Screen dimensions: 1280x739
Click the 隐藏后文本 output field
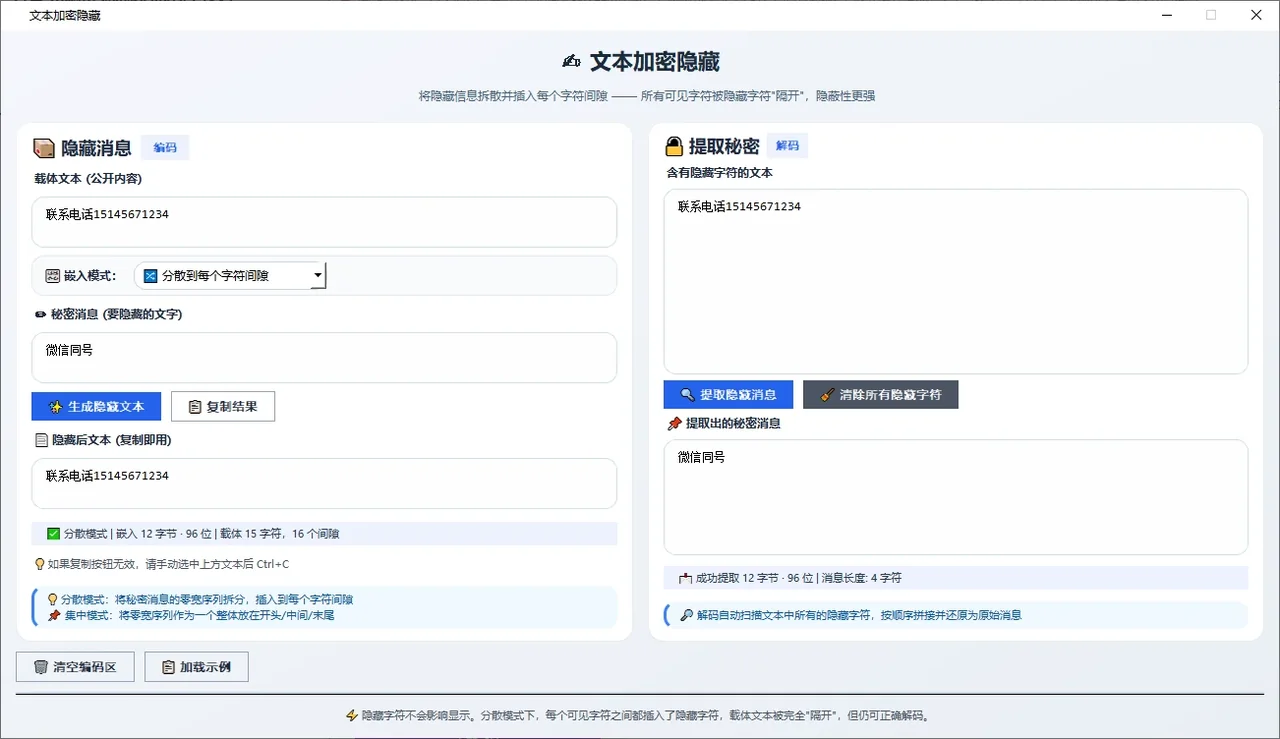[324, 483]
